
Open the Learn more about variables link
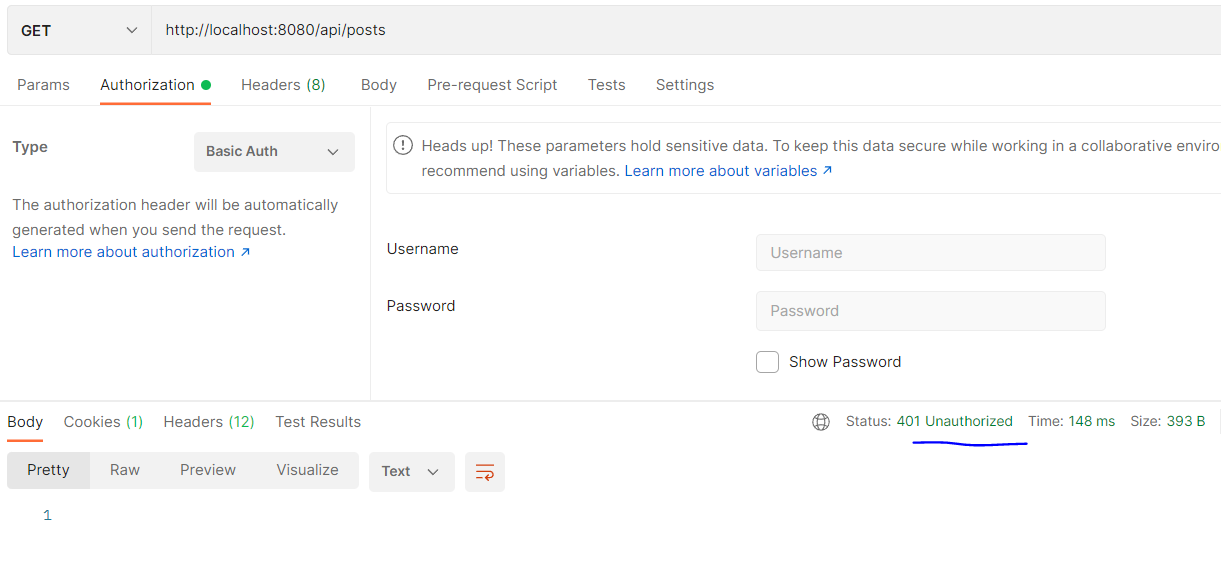[x=728, y=171]
